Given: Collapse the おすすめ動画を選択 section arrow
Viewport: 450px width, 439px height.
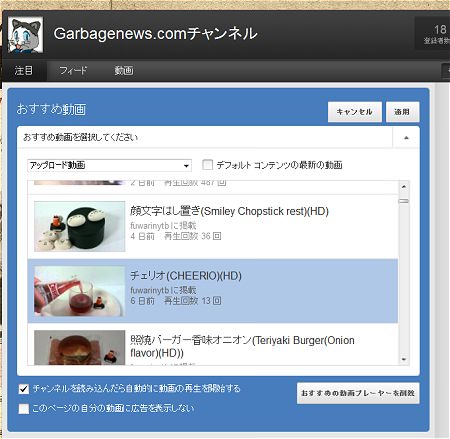Looking at the screenshot, I should 406,137.
